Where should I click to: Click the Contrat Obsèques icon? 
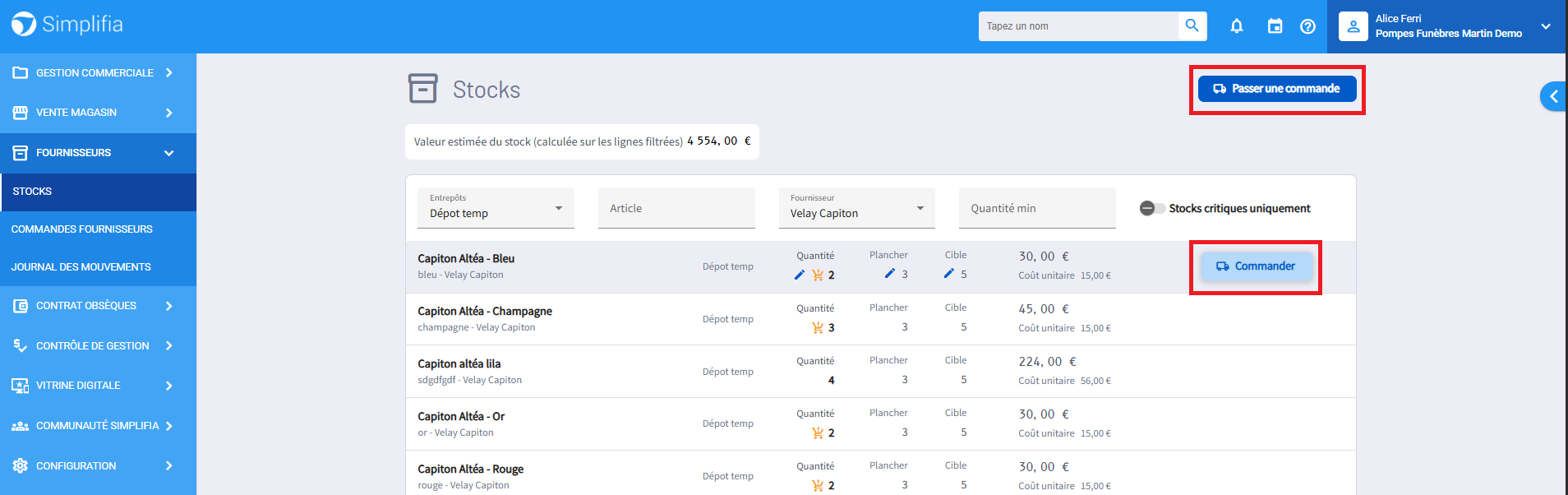21,306
